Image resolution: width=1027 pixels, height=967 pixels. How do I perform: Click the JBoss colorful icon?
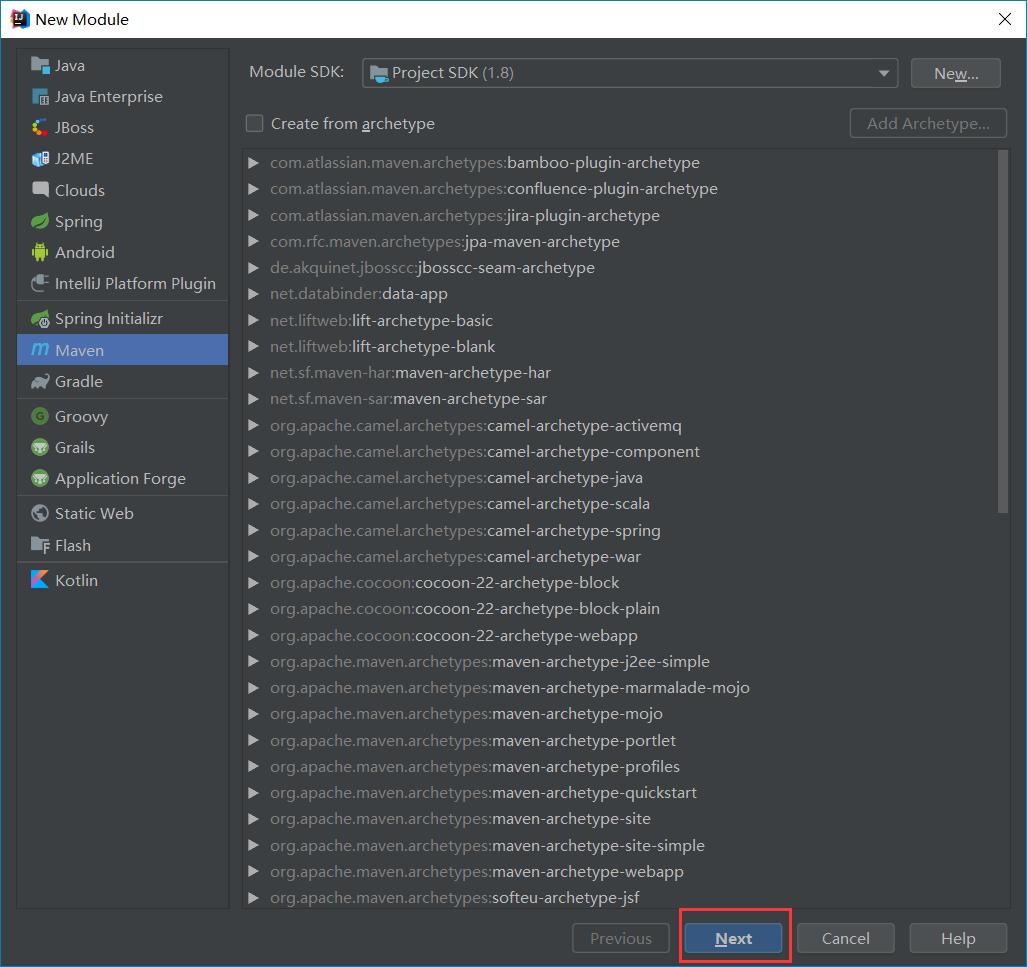(40, 128)
